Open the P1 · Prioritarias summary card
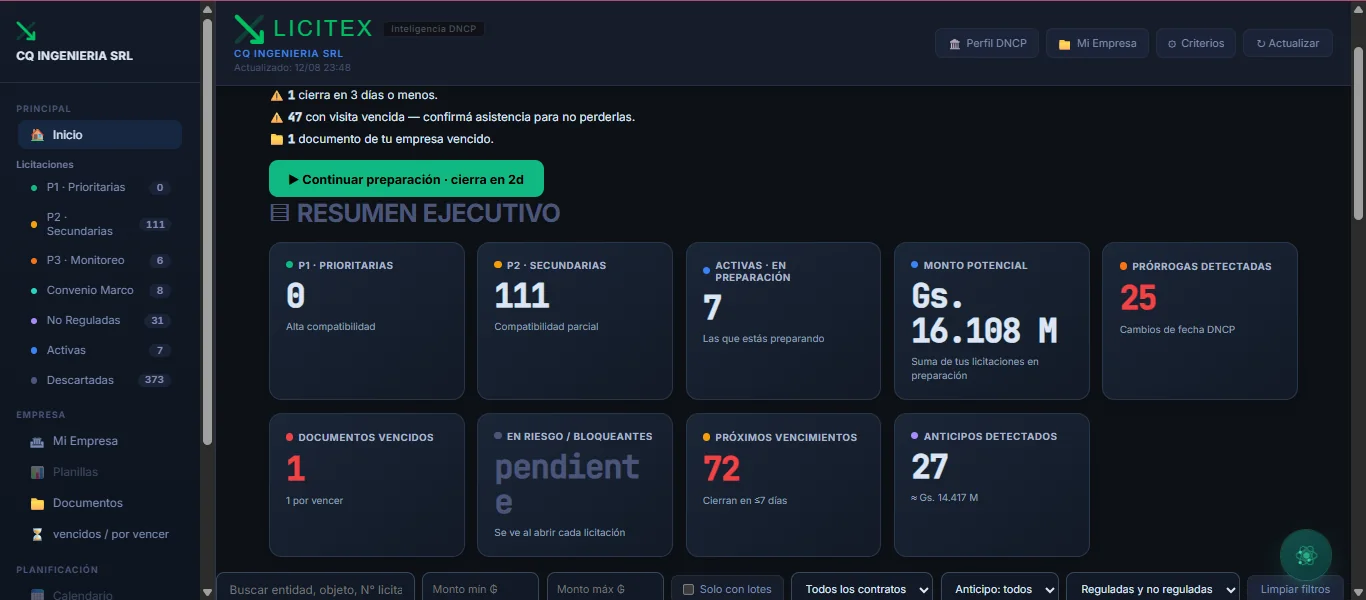 (367, 321)
